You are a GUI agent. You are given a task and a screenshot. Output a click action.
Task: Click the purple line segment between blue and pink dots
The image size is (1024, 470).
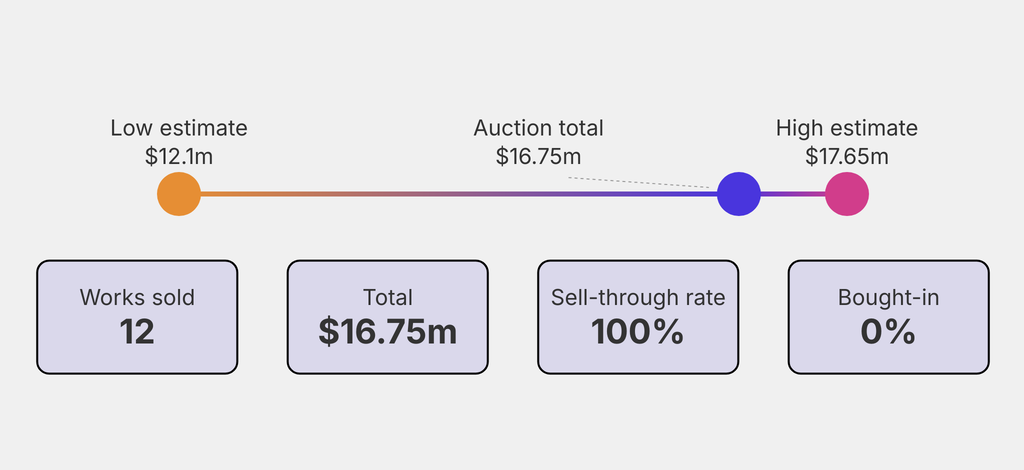coord(793,194)
